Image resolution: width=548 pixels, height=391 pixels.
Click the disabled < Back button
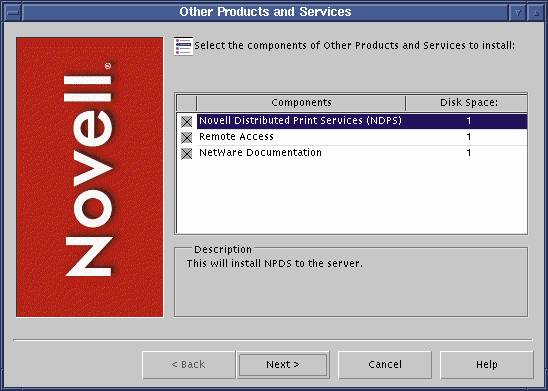188,365
